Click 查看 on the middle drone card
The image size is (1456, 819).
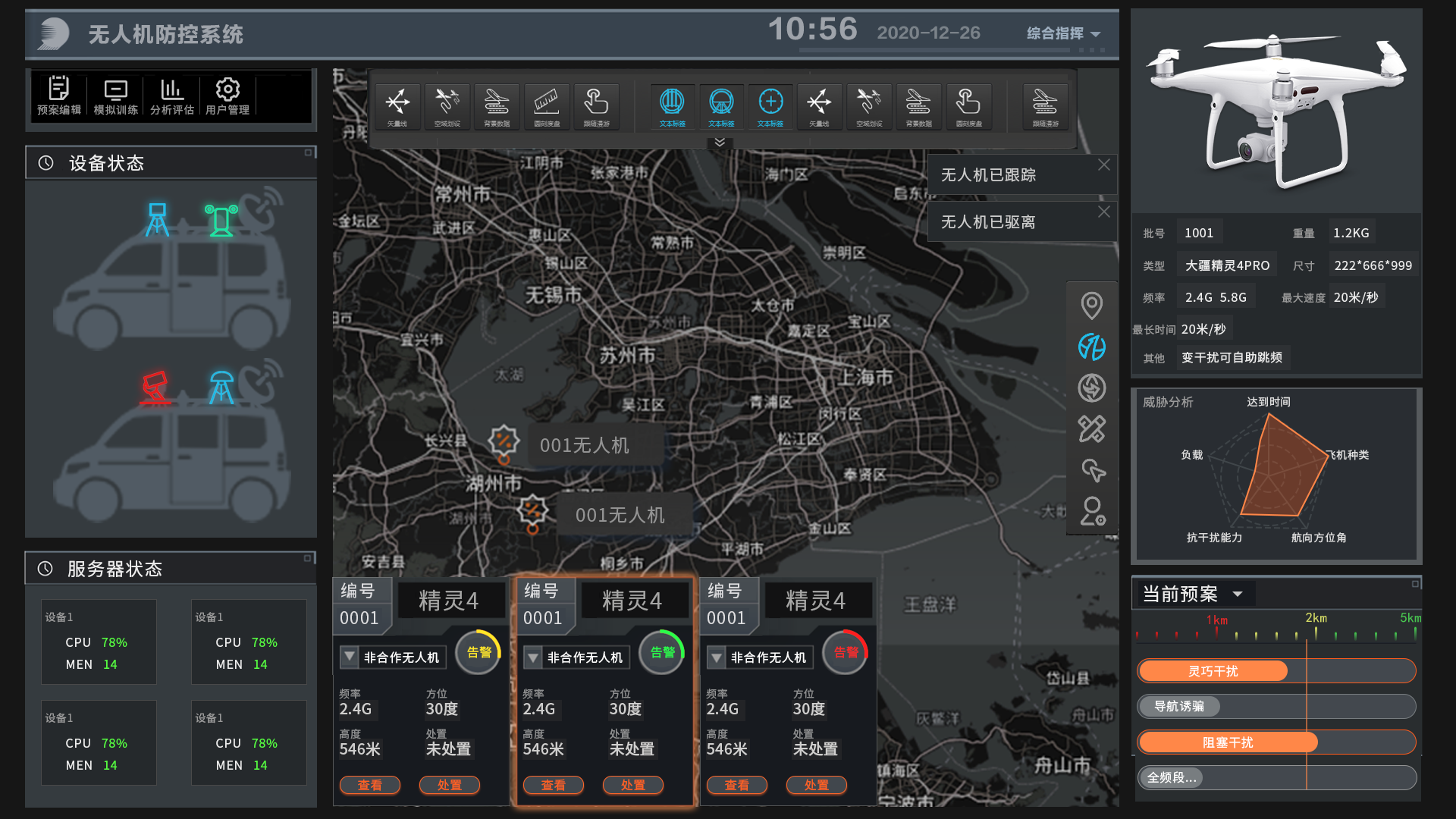click(554, 785)
